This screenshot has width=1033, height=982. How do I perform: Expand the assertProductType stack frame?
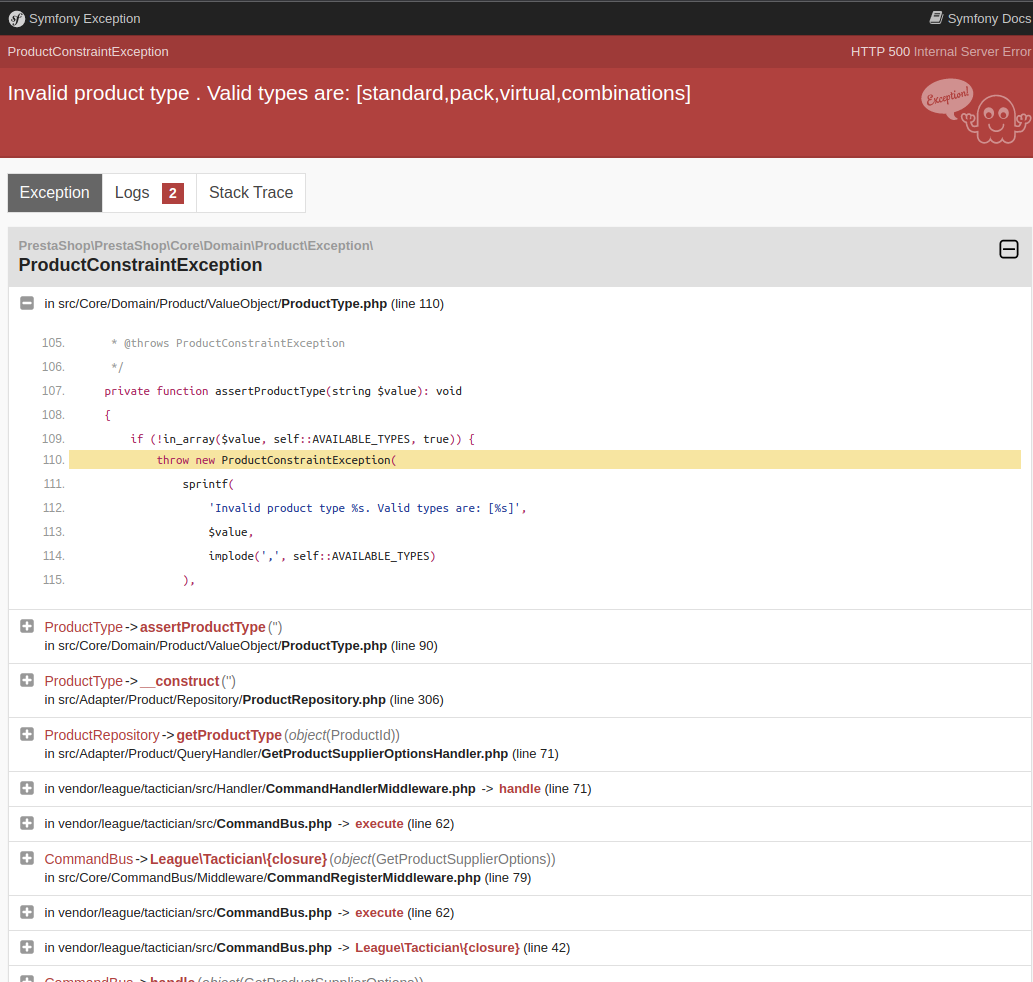[27, 626]
